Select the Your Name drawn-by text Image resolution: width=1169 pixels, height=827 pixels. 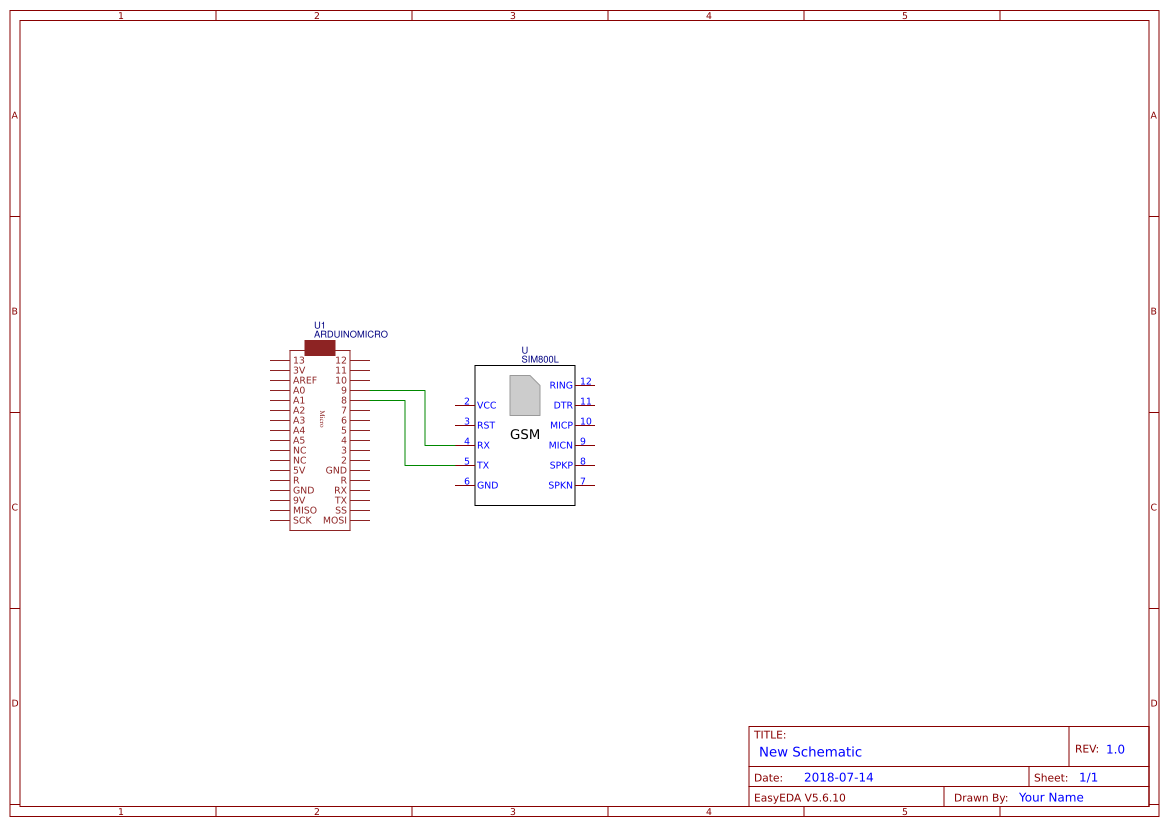point(1050,797)
